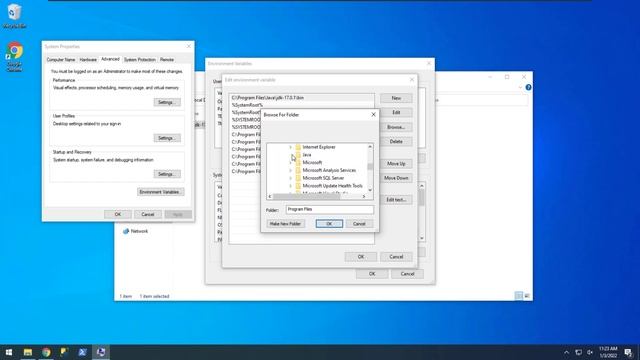Open the notification center icon

click(629, 353)
